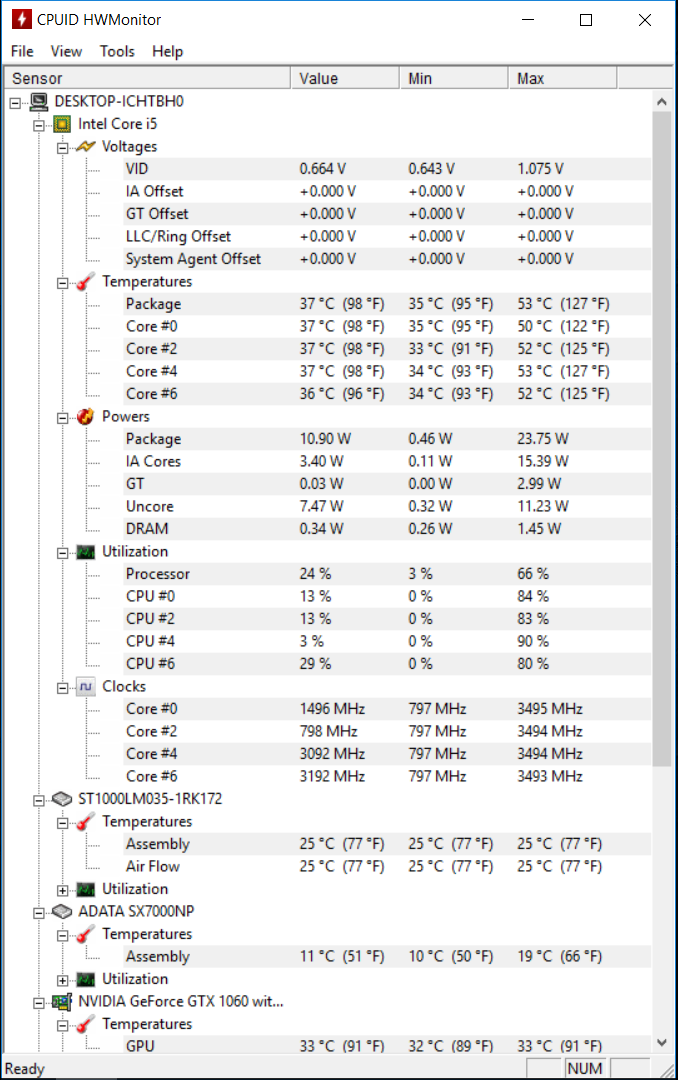
Task: Click the Powers flame icon
Action: coord(85,416)
